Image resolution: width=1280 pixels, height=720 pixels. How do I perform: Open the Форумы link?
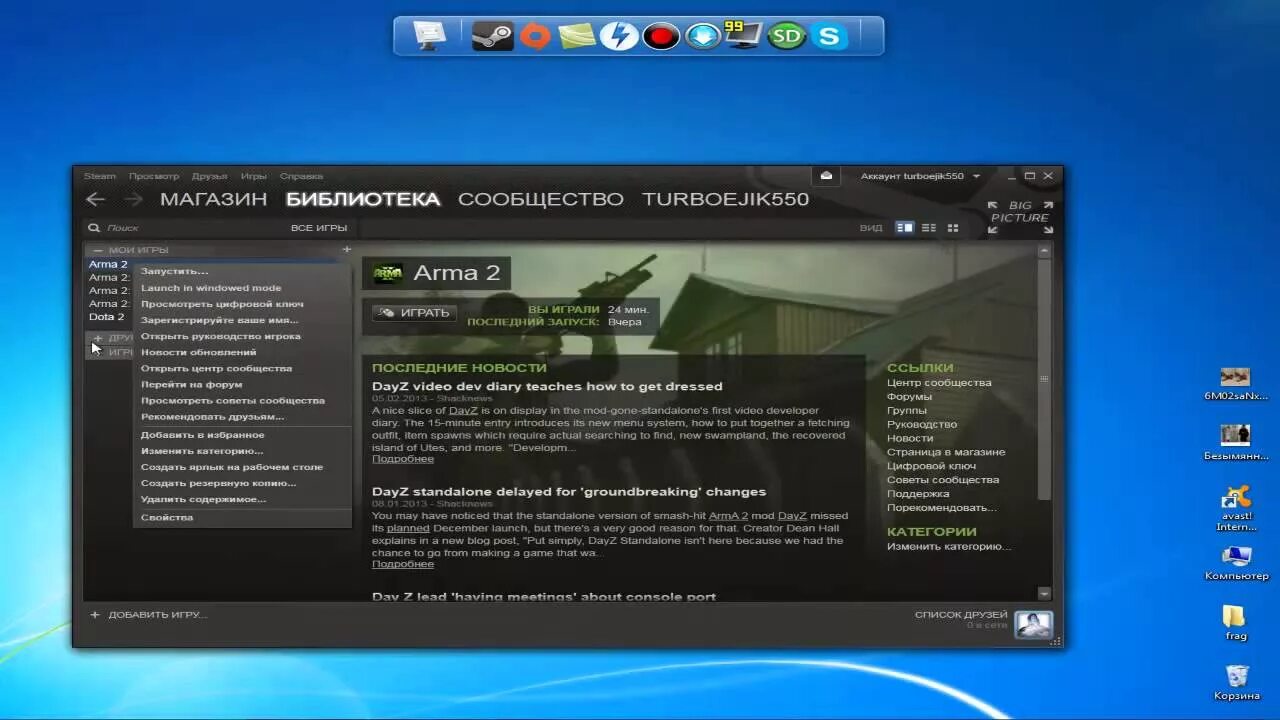pyautogui.click(x=909, y=396)
